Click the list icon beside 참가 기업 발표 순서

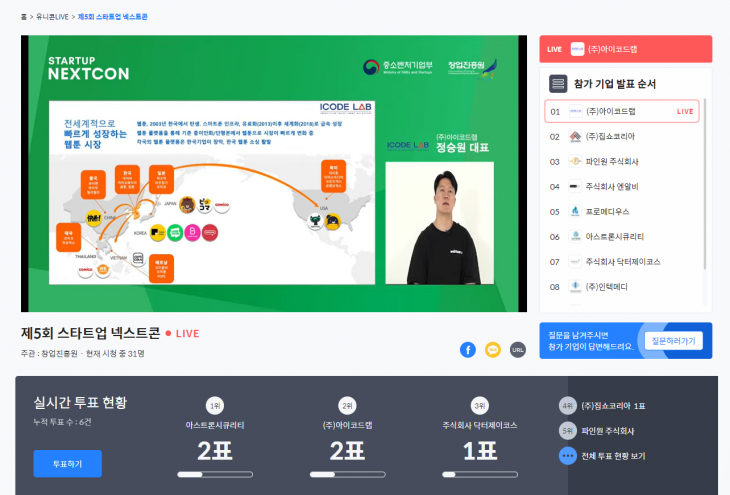[559, 83]
